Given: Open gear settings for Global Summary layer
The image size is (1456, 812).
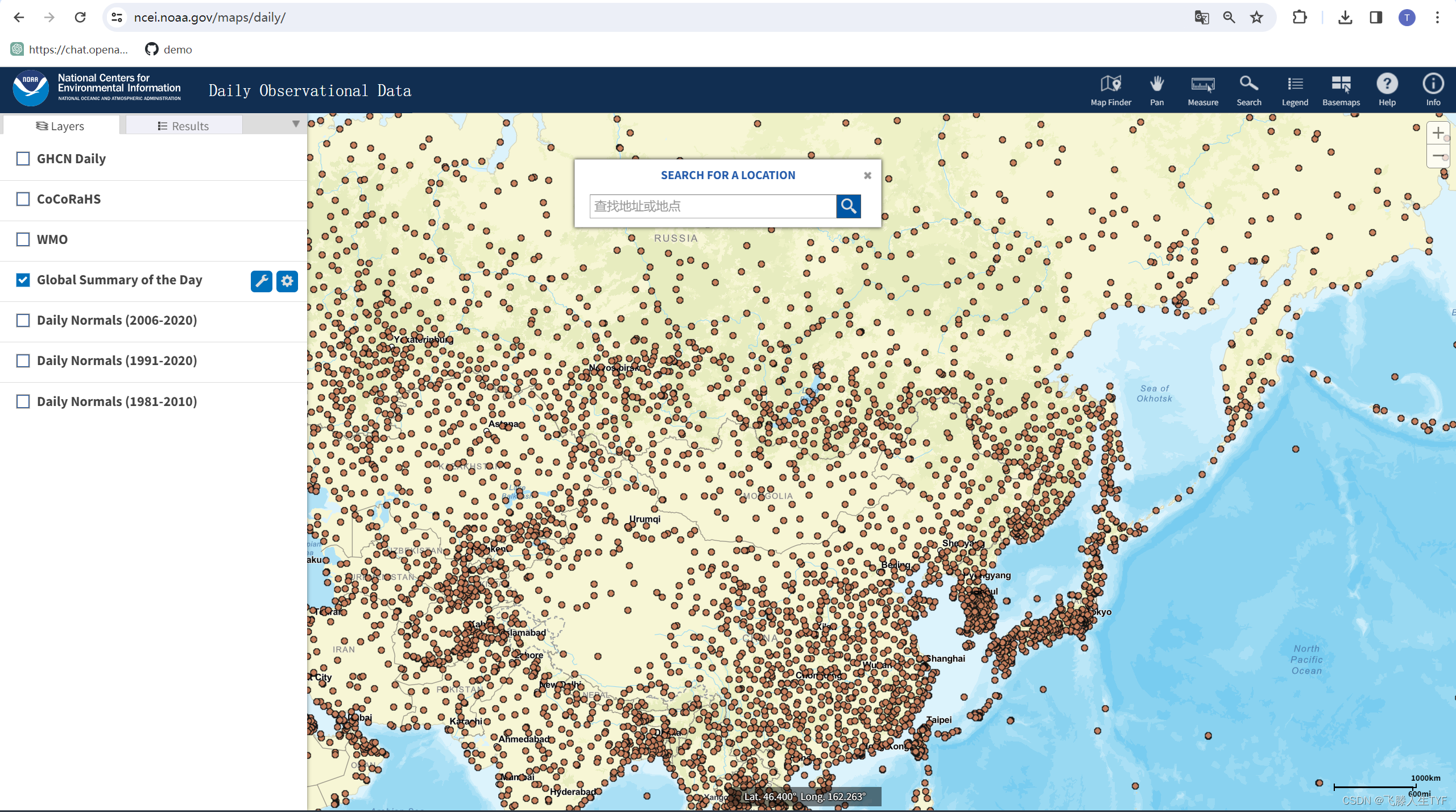Looking at the screenshot, I should (287, 281).
